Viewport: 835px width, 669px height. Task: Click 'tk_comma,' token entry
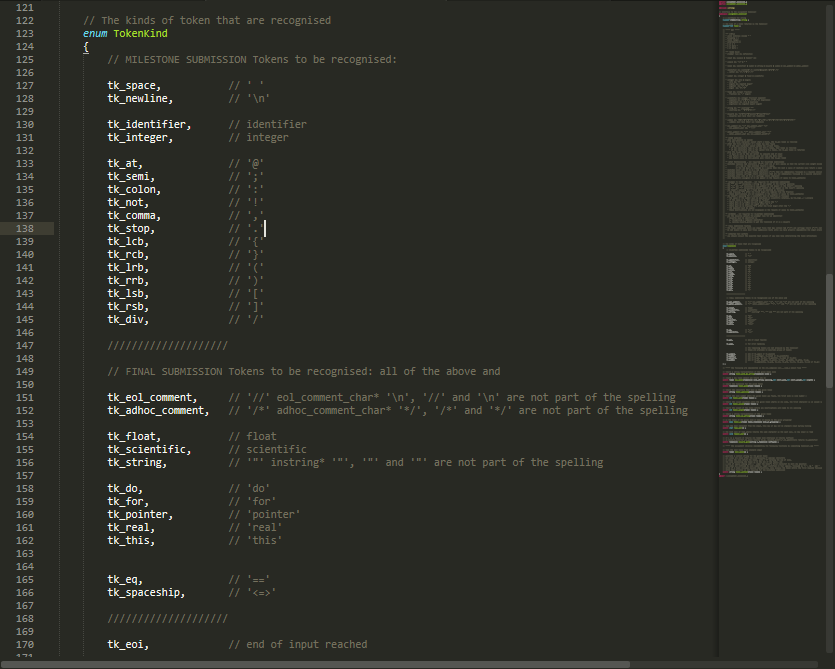coord(134,216)
